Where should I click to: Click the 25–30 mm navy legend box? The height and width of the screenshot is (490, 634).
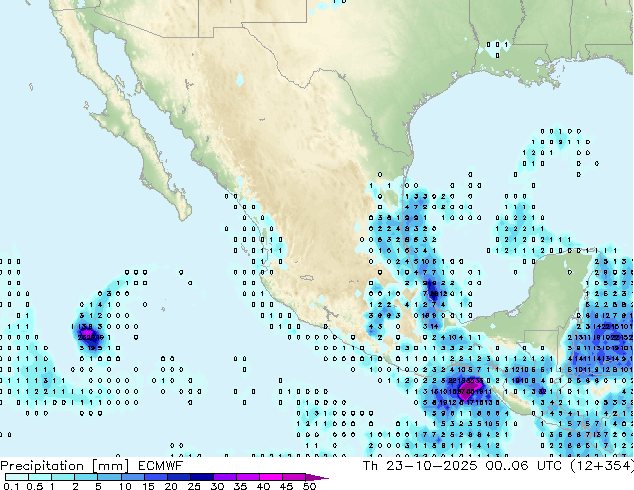201,477
